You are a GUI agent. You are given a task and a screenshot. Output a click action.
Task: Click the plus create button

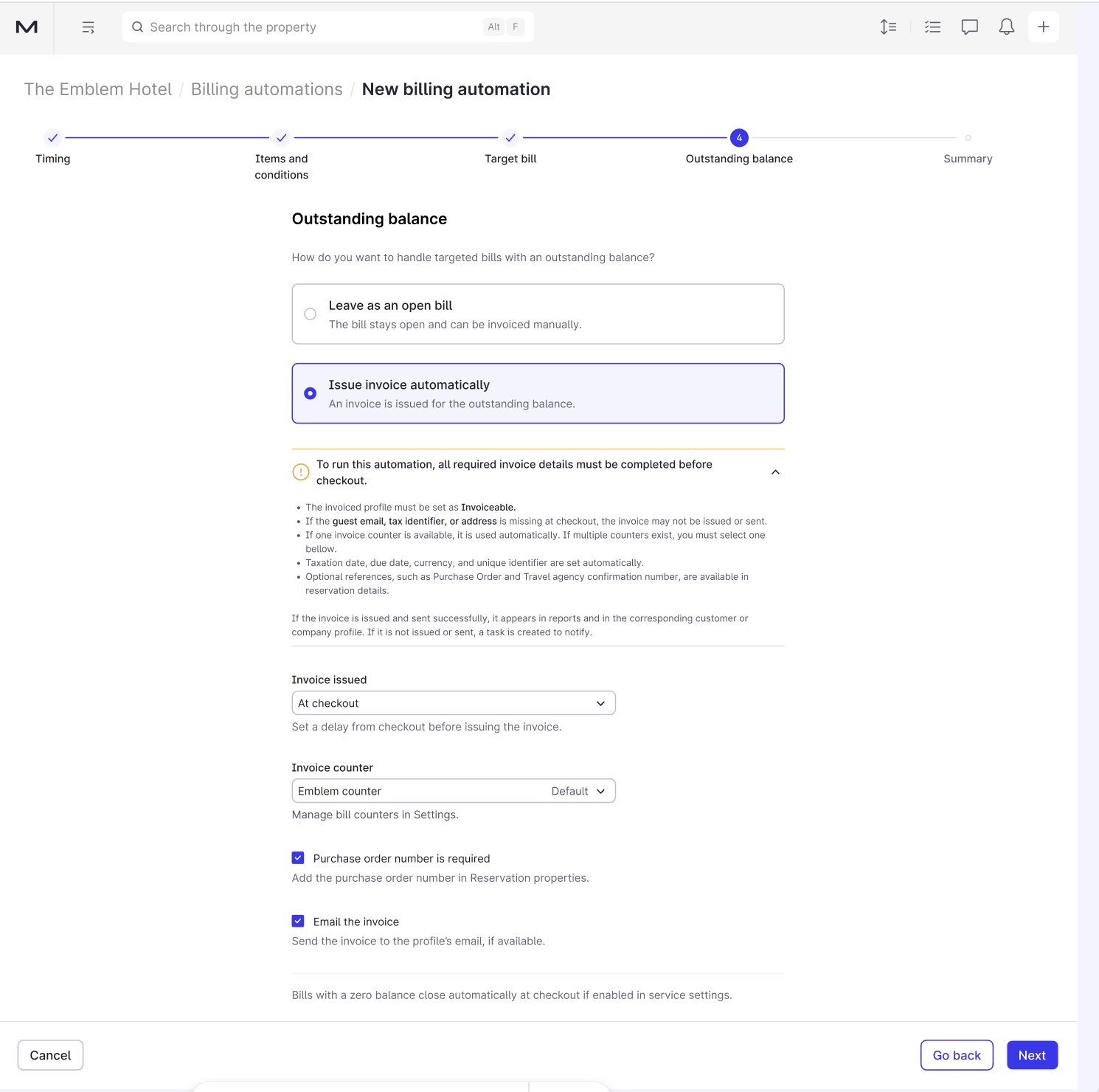1043,27
